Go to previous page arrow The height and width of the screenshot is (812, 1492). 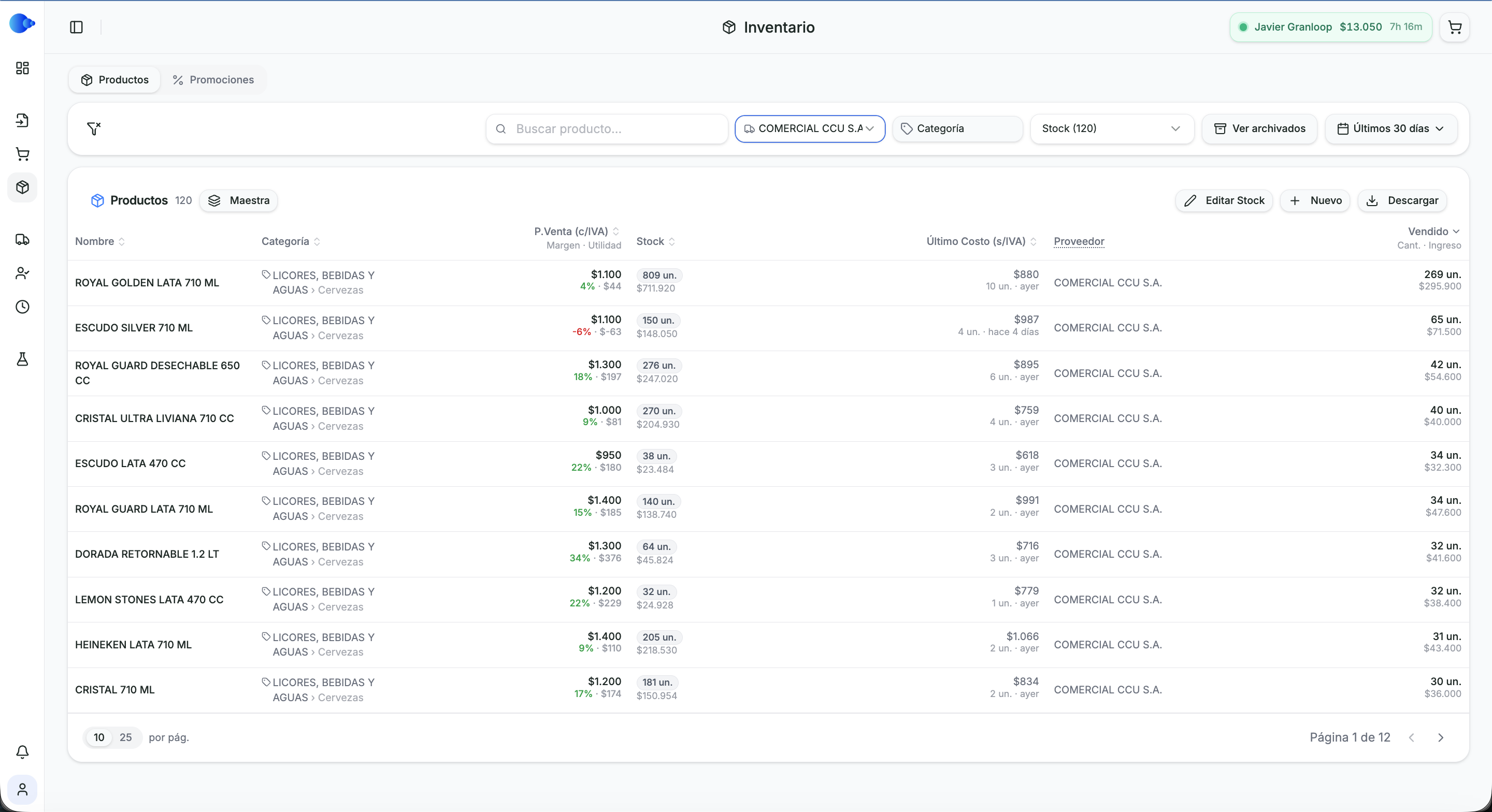click(1412, 737)
